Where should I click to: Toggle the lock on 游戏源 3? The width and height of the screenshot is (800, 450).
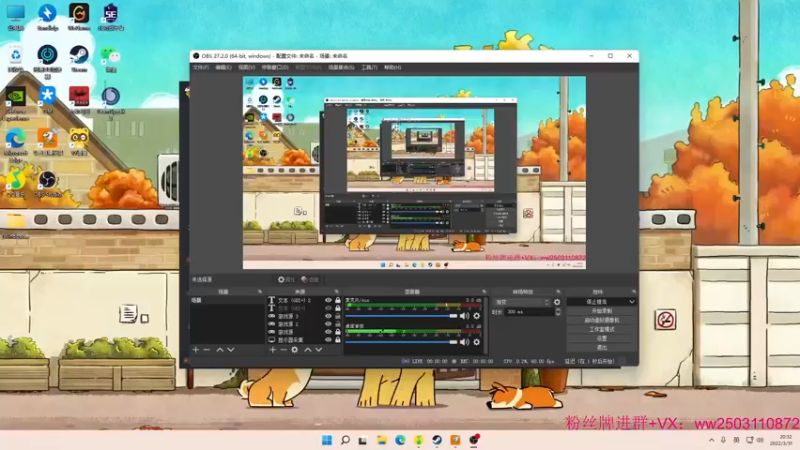337,316
